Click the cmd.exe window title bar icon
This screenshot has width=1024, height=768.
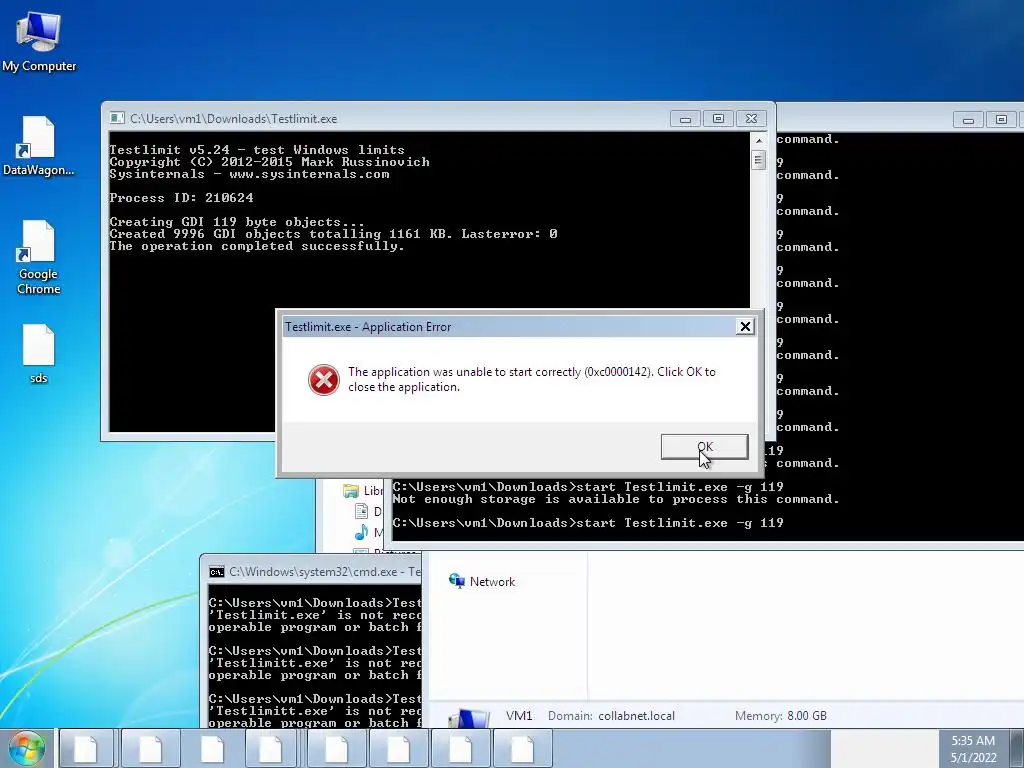(216, 571)
